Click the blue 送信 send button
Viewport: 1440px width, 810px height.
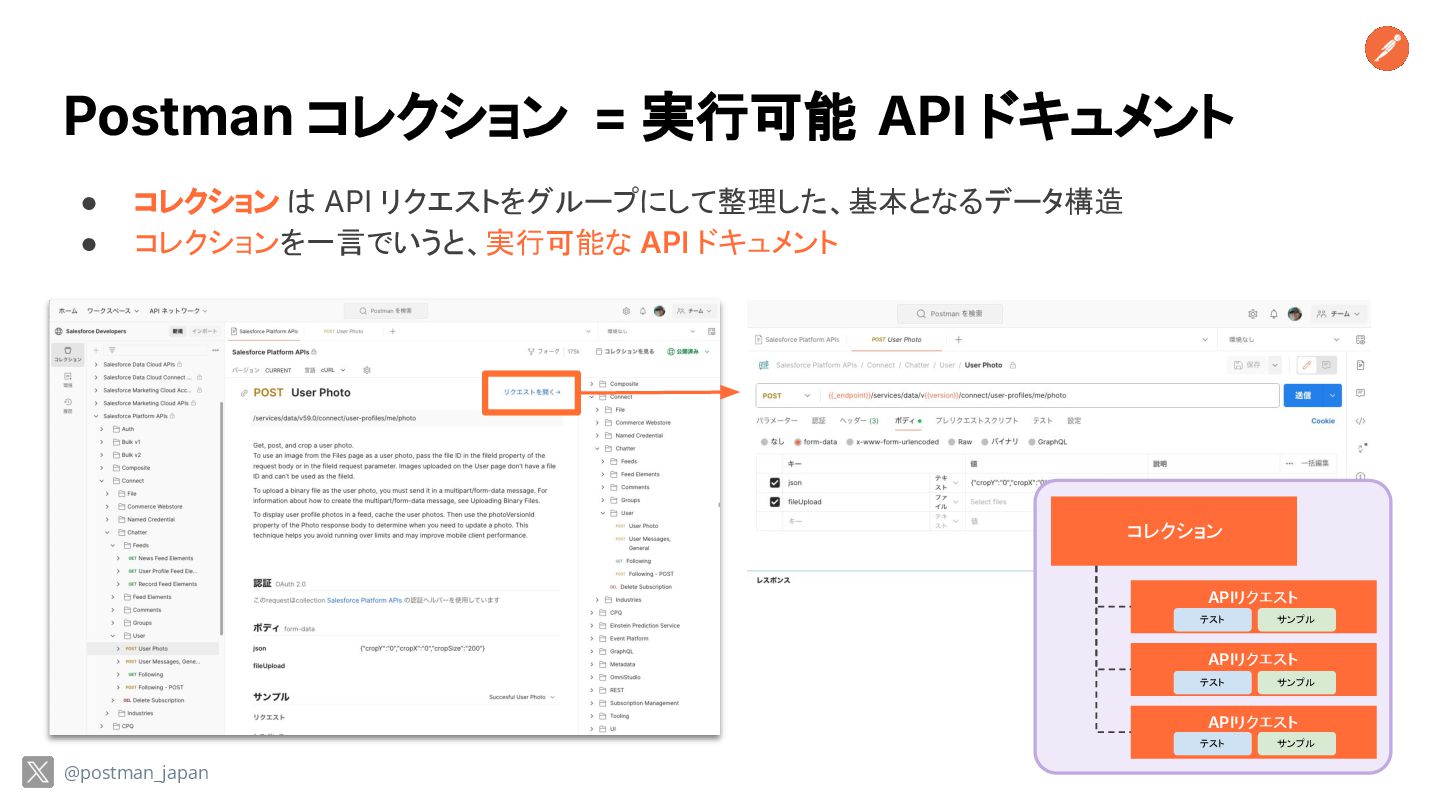point(1303,395)
